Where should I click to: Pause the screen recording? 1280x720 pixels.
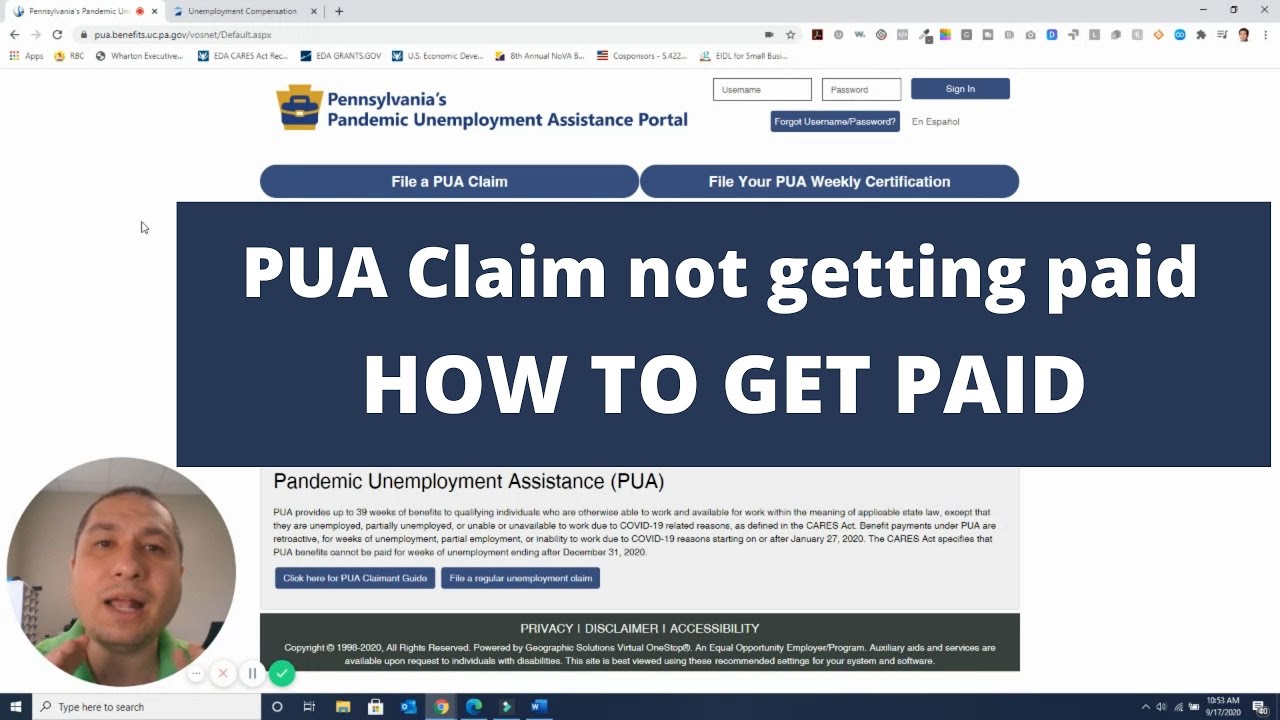[x=252, y=674]
